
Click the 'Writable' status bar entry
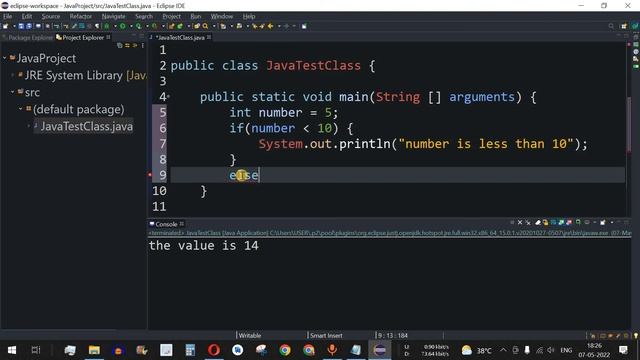click(x=250, y=336)
